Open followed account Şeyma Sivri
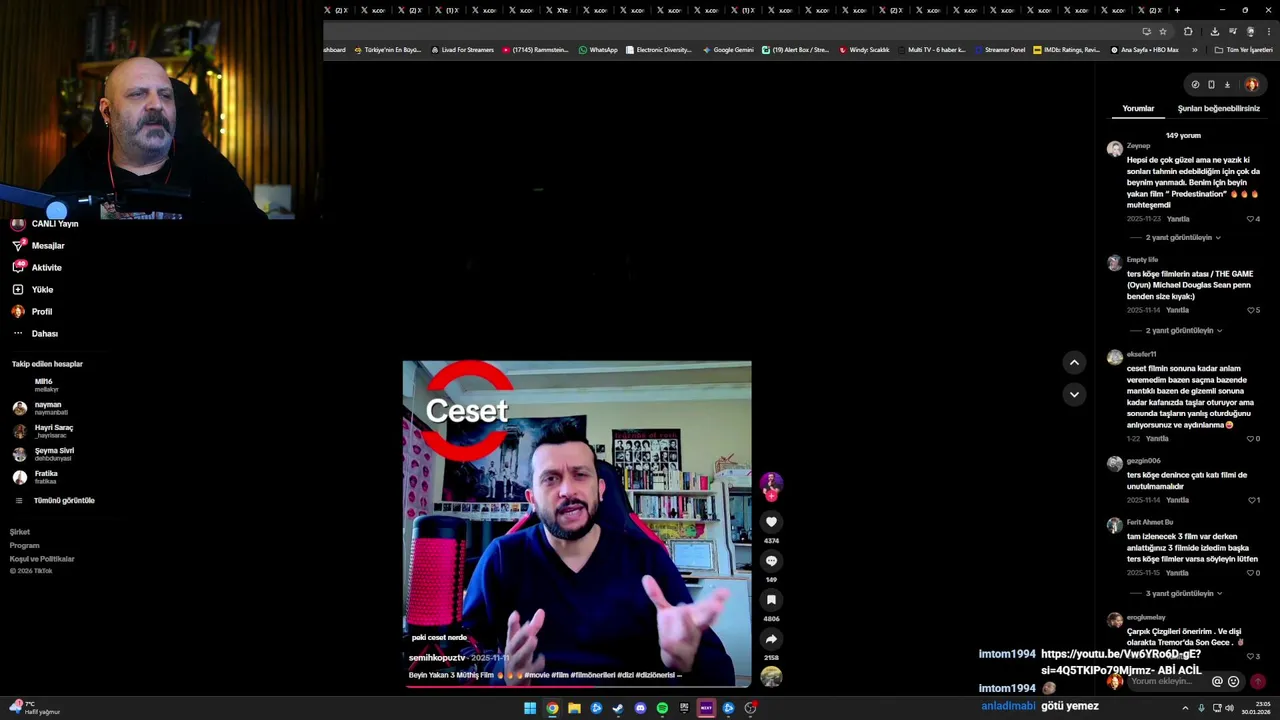Screen dimensions: 1280x720 tap(43, 454)
